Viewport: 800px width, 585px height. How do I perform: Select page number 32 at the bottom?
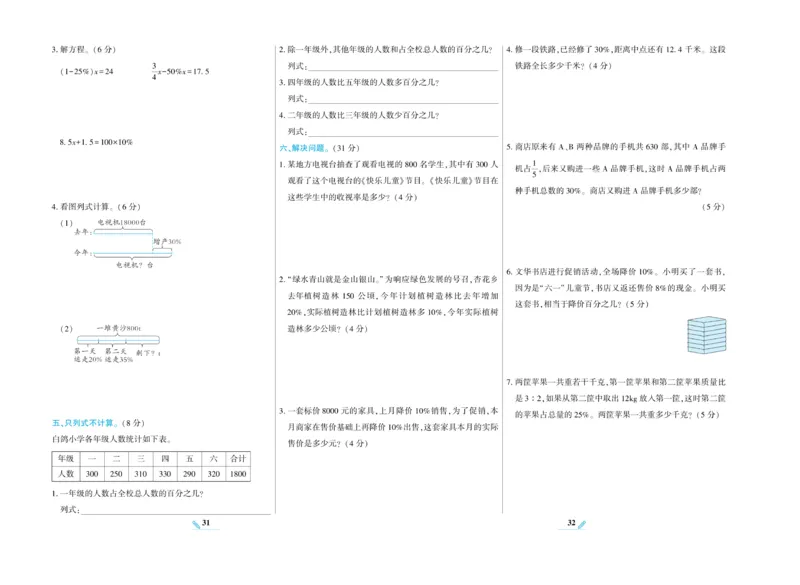click(x=570, y=522)
